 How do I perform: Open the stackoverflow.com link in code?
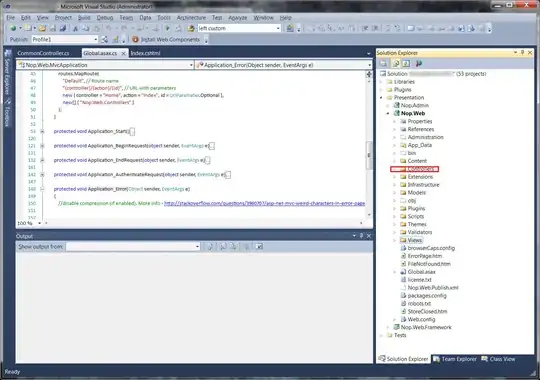pyautogui.click(x=264, y=203)
